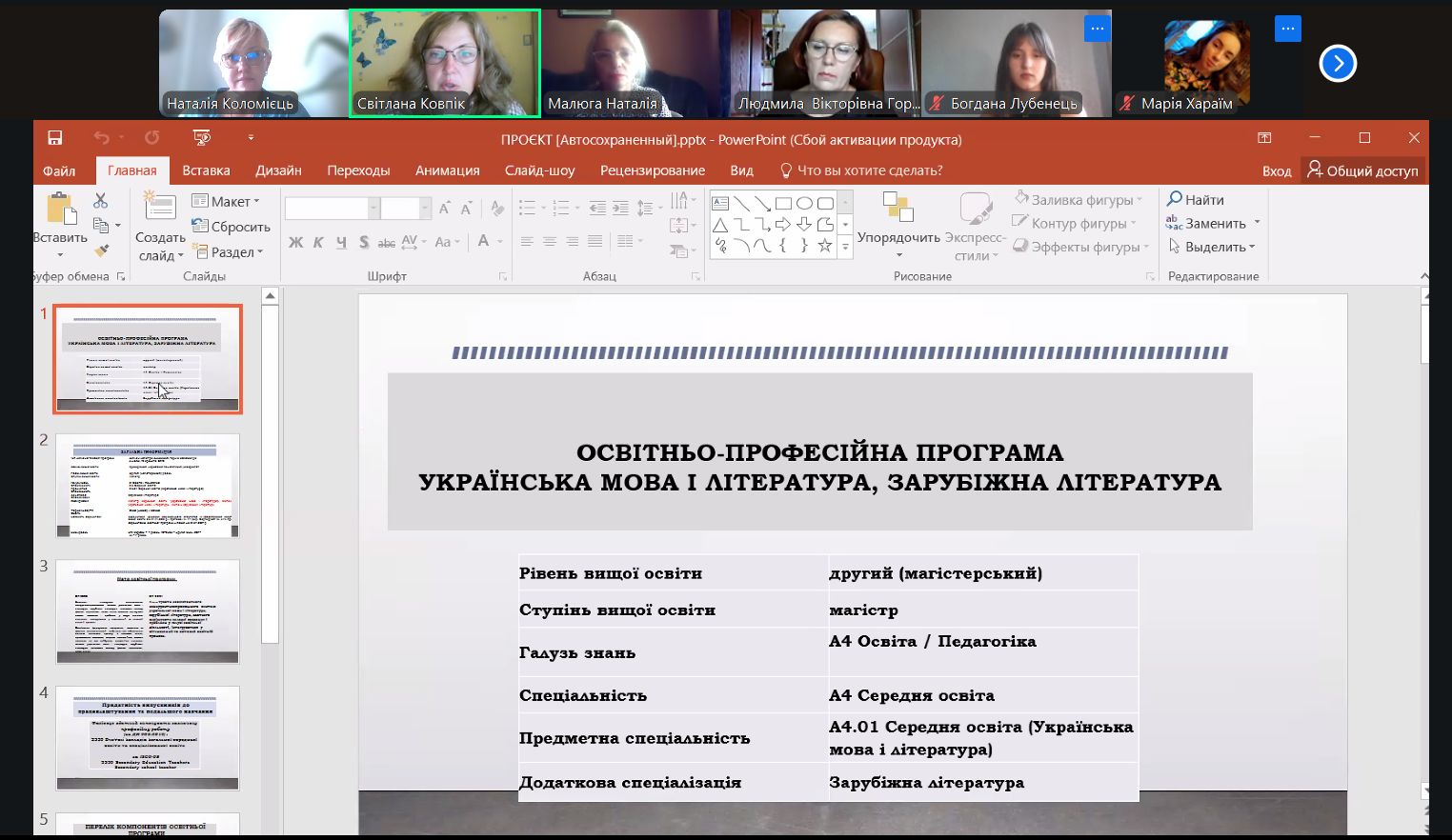Viewport: 1452px width, 840px height.
Task: Click the Save icon in the title bar
Action: (x=55, y=139)
